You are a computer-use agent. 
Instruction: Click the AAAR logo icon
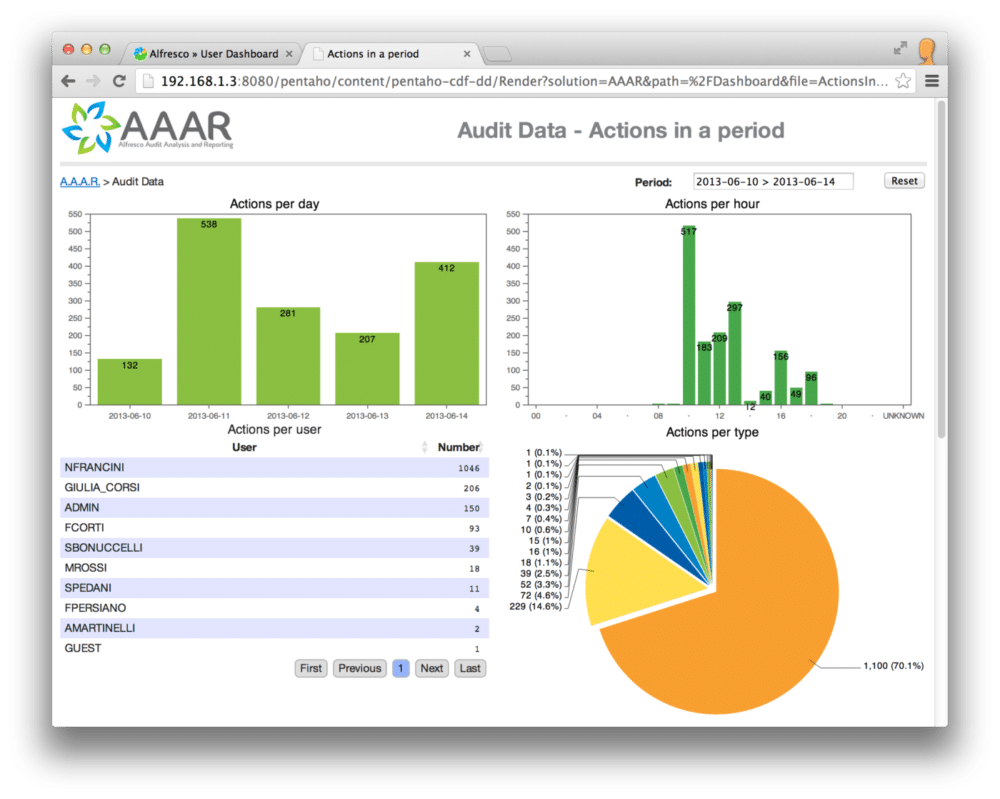point(91,127)
